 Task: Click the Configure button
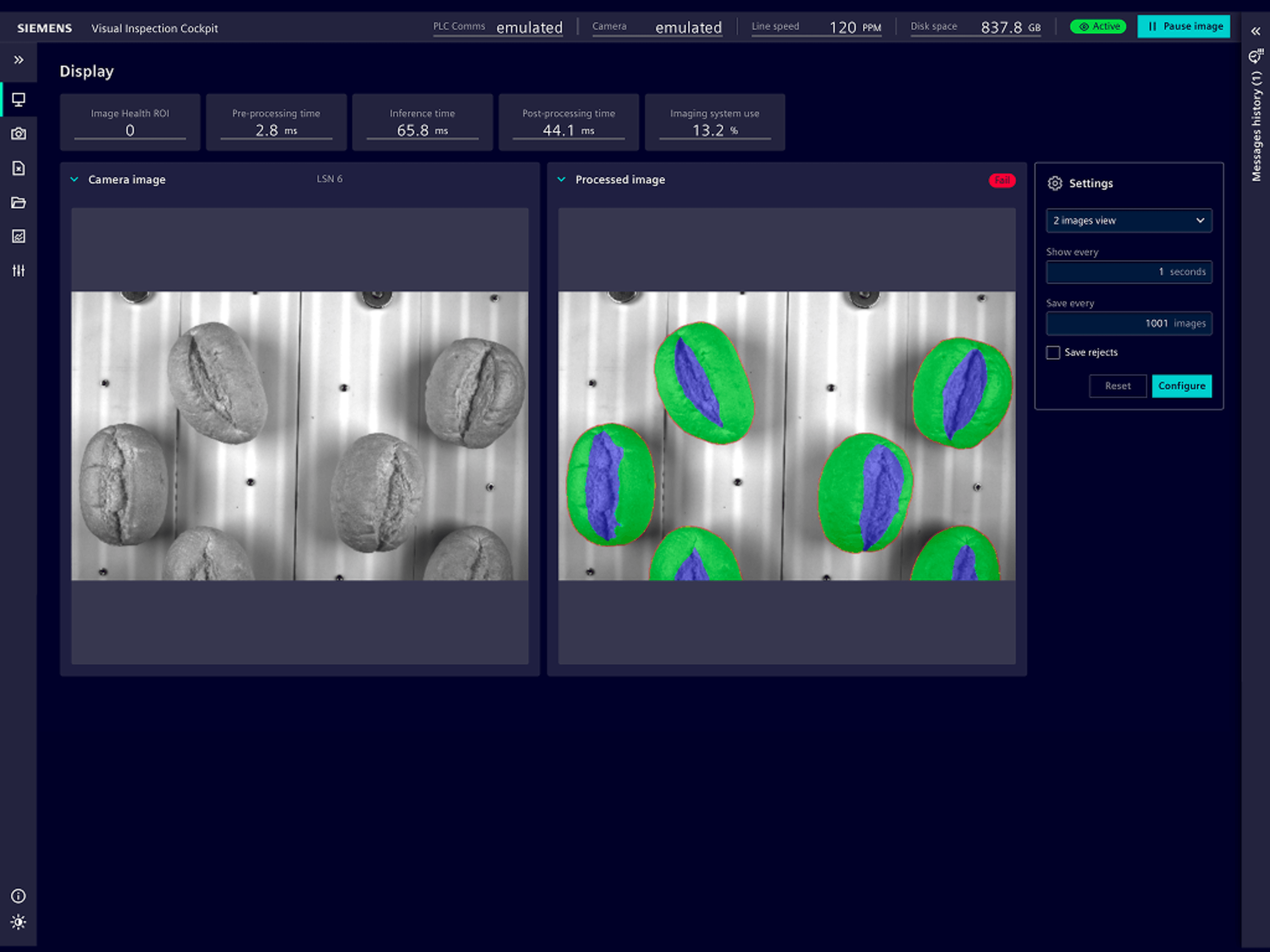click(1182, 386)
